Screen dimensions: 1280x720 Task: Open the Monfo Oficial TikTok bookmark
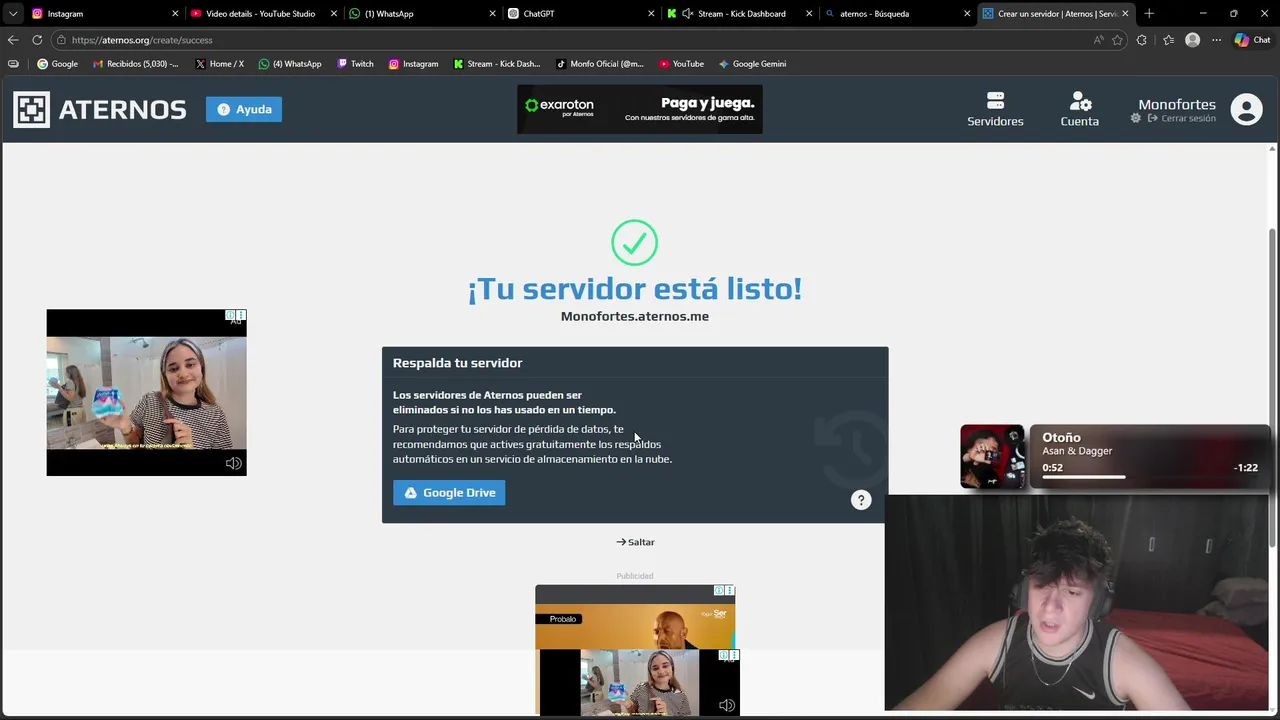[x=600, y=64]
